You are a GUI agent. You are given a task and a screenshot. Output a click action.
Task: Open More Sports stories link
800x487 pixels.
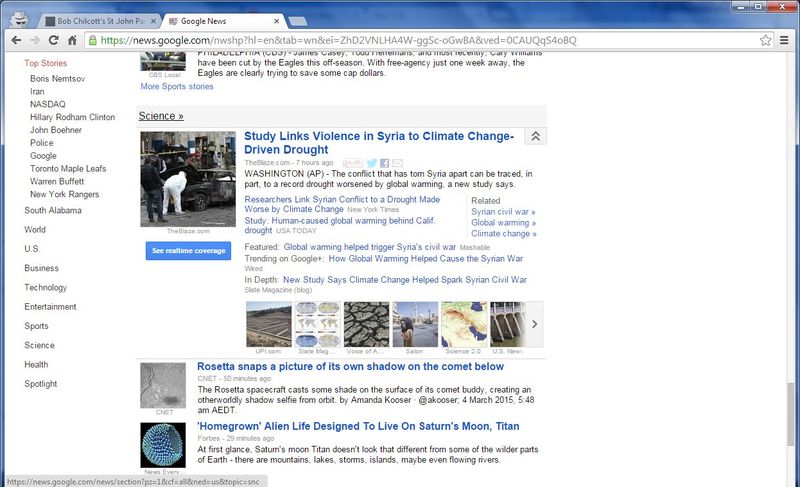[x=177, y=87]
